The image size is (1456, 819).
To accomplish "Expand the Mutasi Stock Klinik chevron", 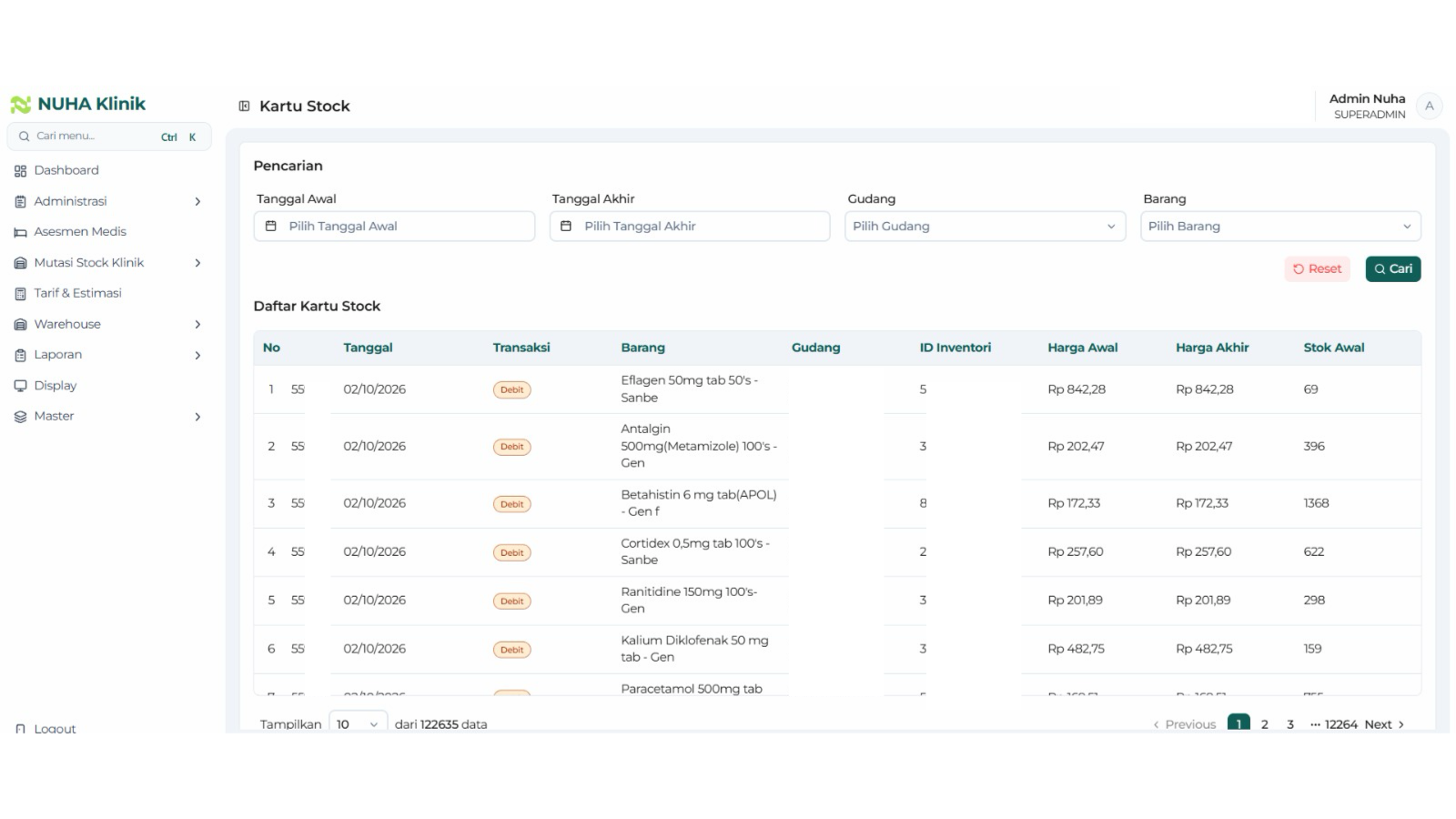I will (x=197, y=263).
